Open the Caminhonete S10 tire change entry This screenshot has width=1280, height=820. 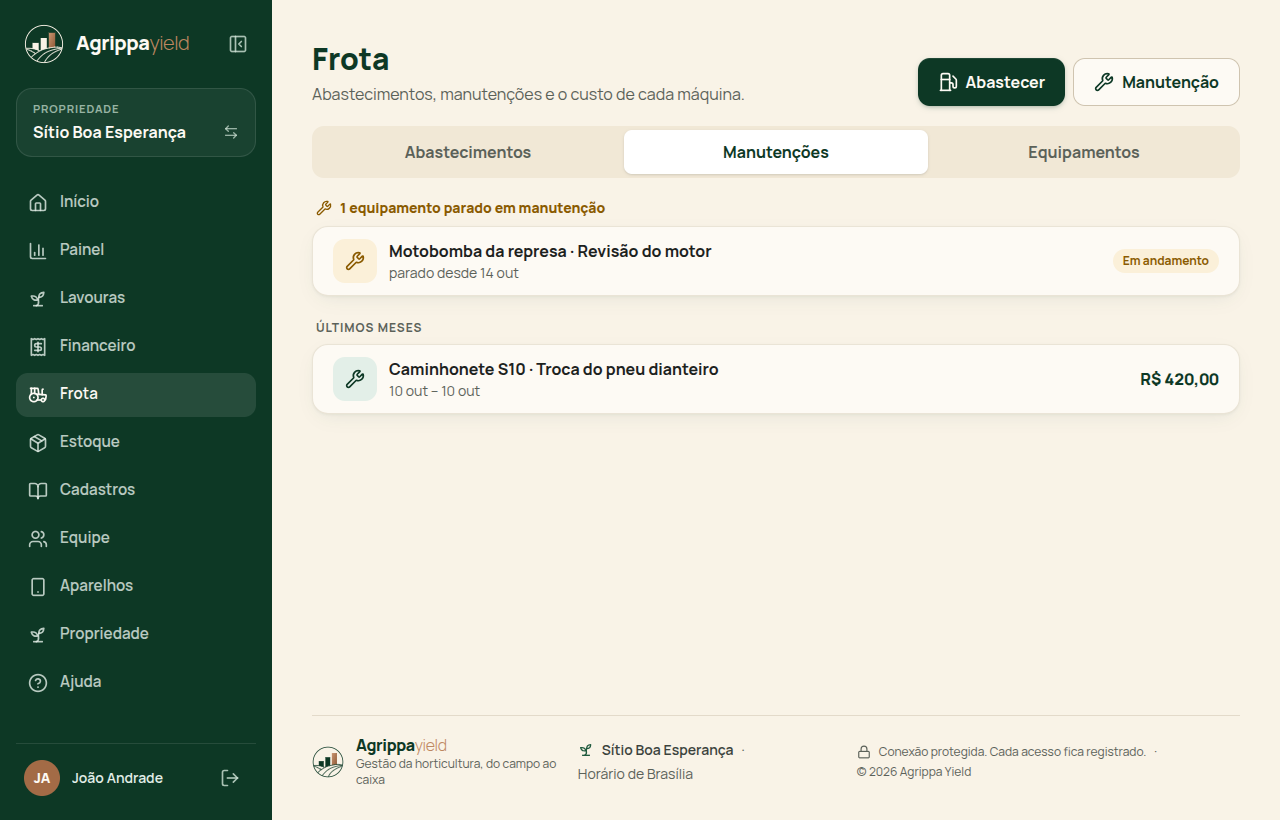[776, 379]
